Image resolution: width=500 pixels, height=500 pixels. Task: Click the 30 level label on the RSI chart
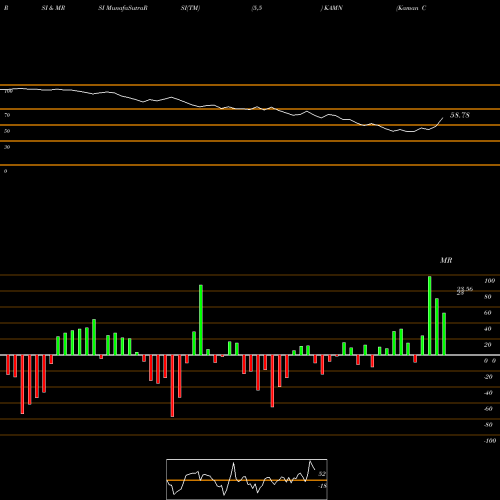click(x=7, y=147)
